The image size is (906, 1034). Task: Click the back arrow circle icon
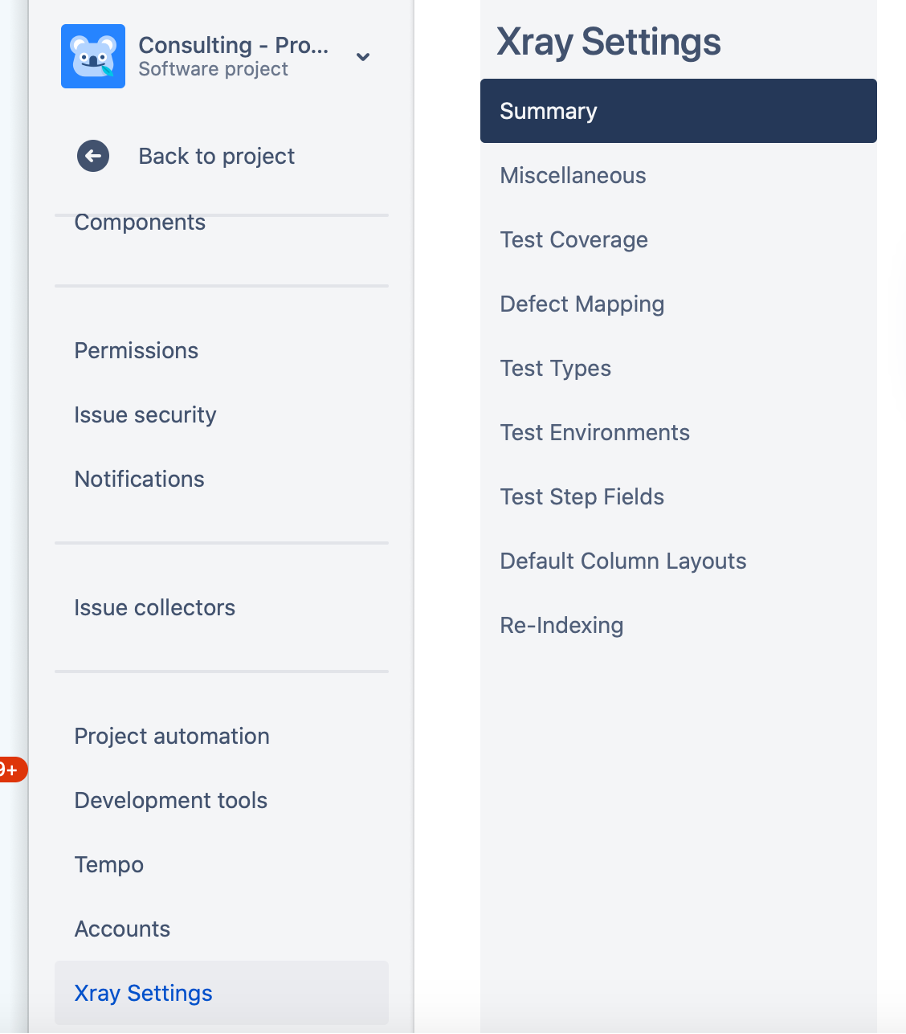tap(93, 156)
